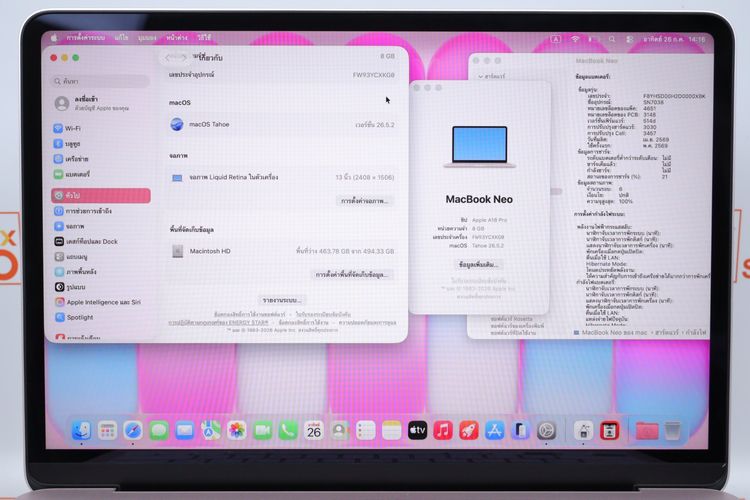The image size is (750, 500).
Task: Go forward using Settings forward arrow
Action: (182, 57)
